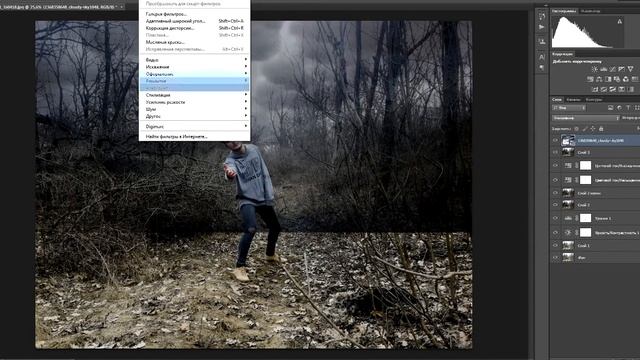Screen dimensions: 640x360
Task: Lock image pixels (brush) icon
Action: pyautogui.click(x=584, y=129)
